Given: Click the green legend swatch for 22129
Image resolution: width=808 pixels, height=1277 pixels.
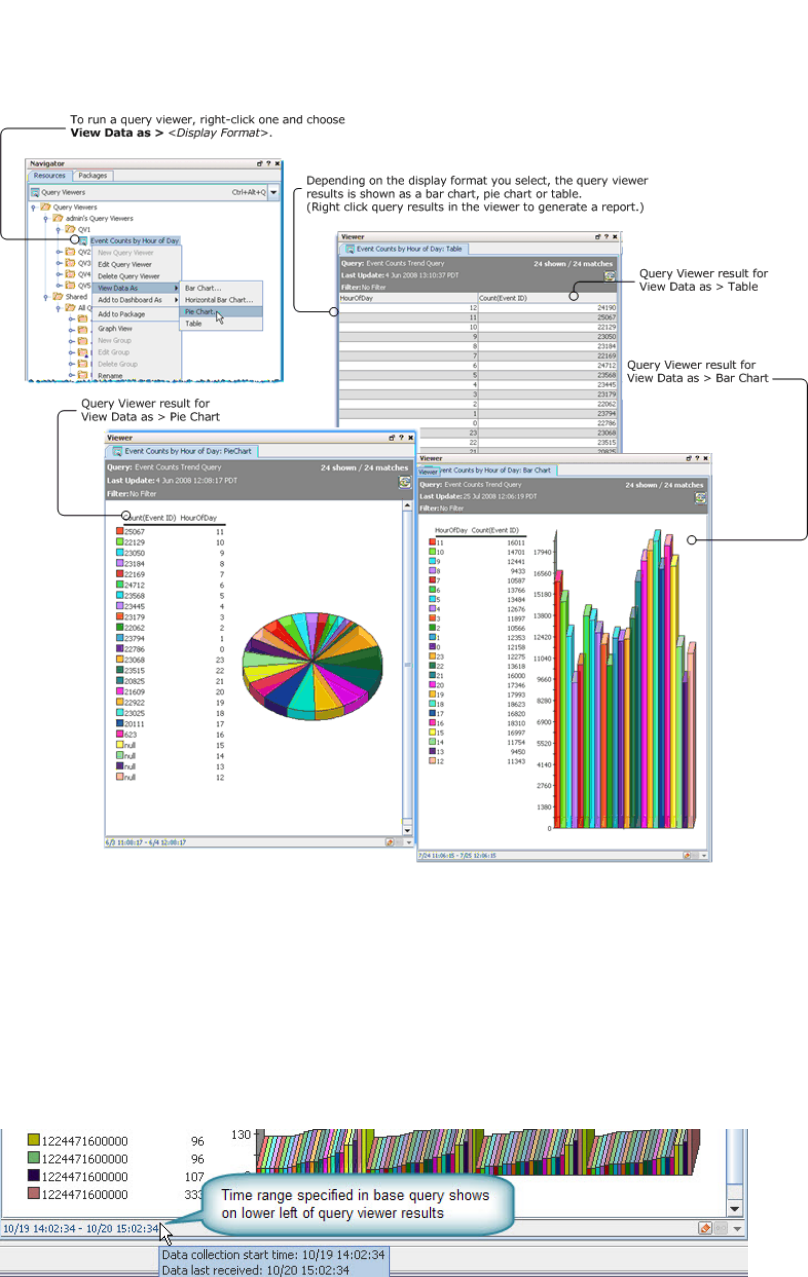Looking at the screenshot, I should click(x=119, y=541).
